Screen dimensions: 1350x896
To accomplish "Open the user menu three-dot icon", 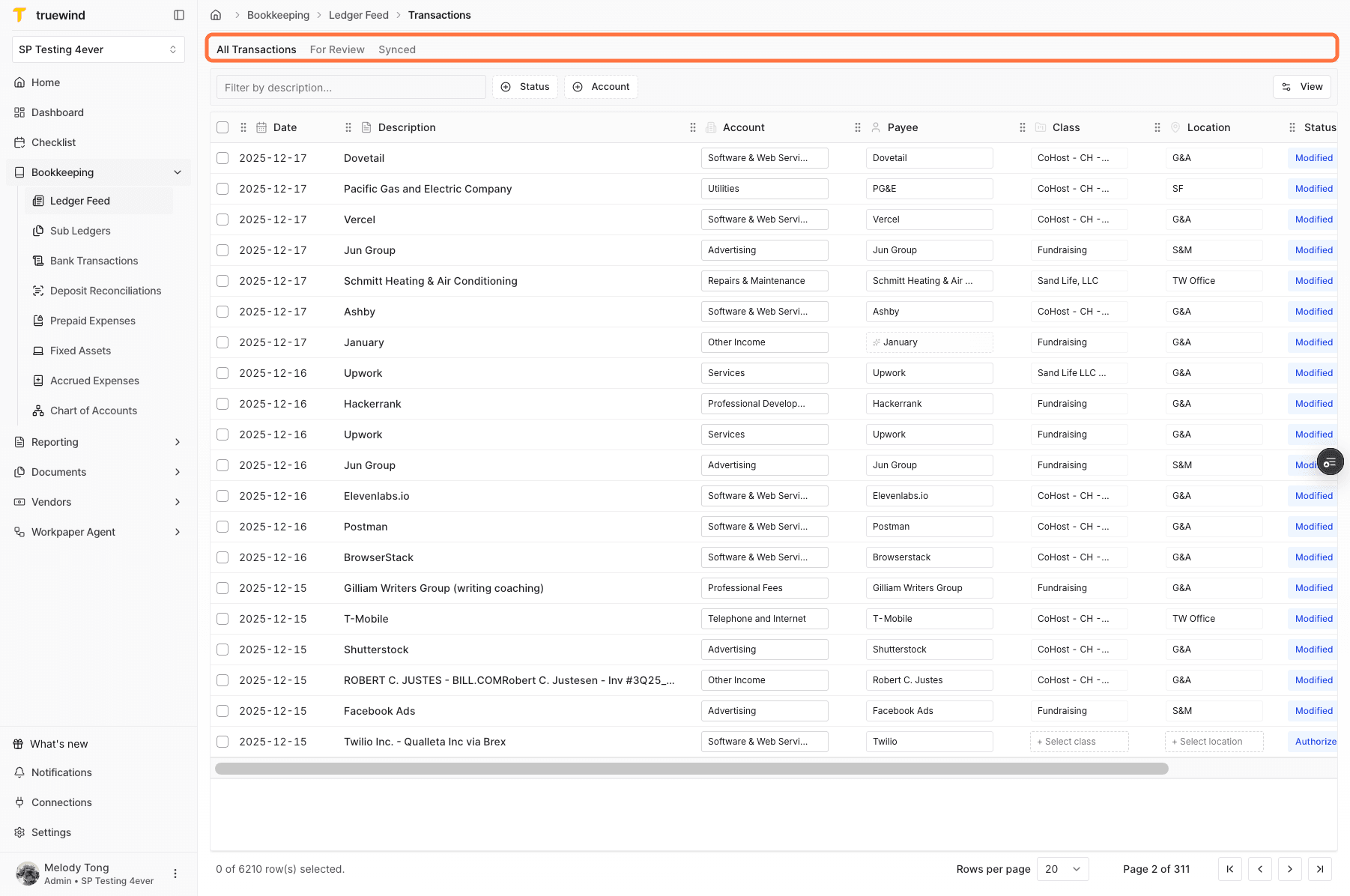I will (175, 874).
